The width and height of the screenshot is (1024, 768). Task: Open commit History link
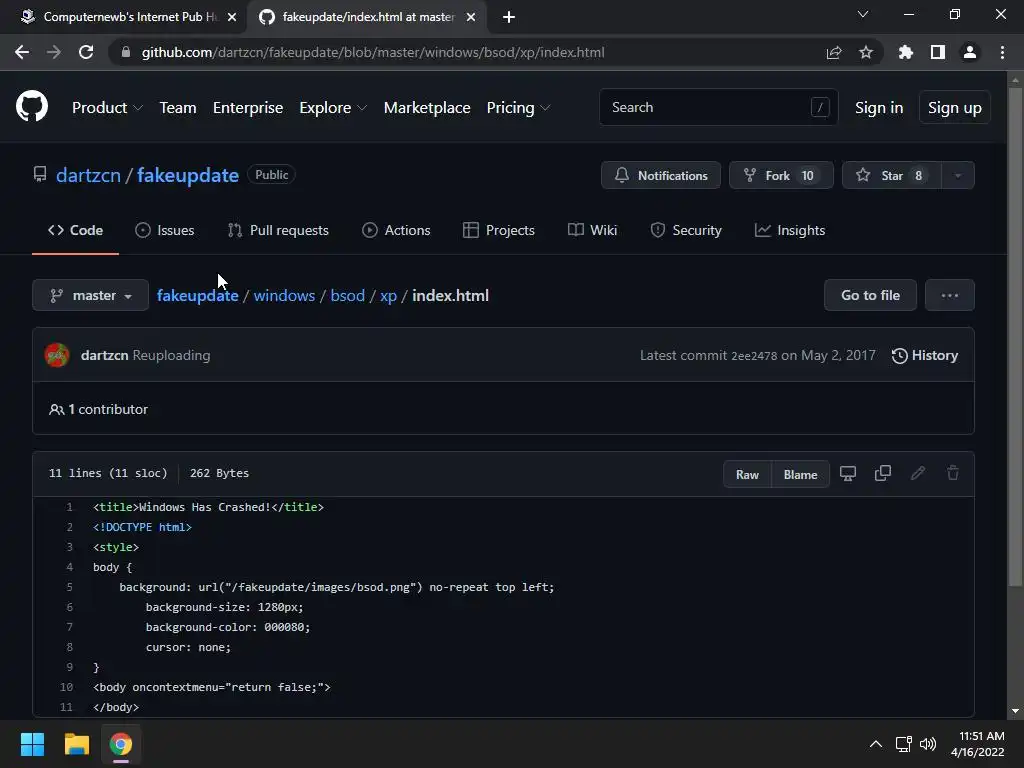click(x=925, y=355)
